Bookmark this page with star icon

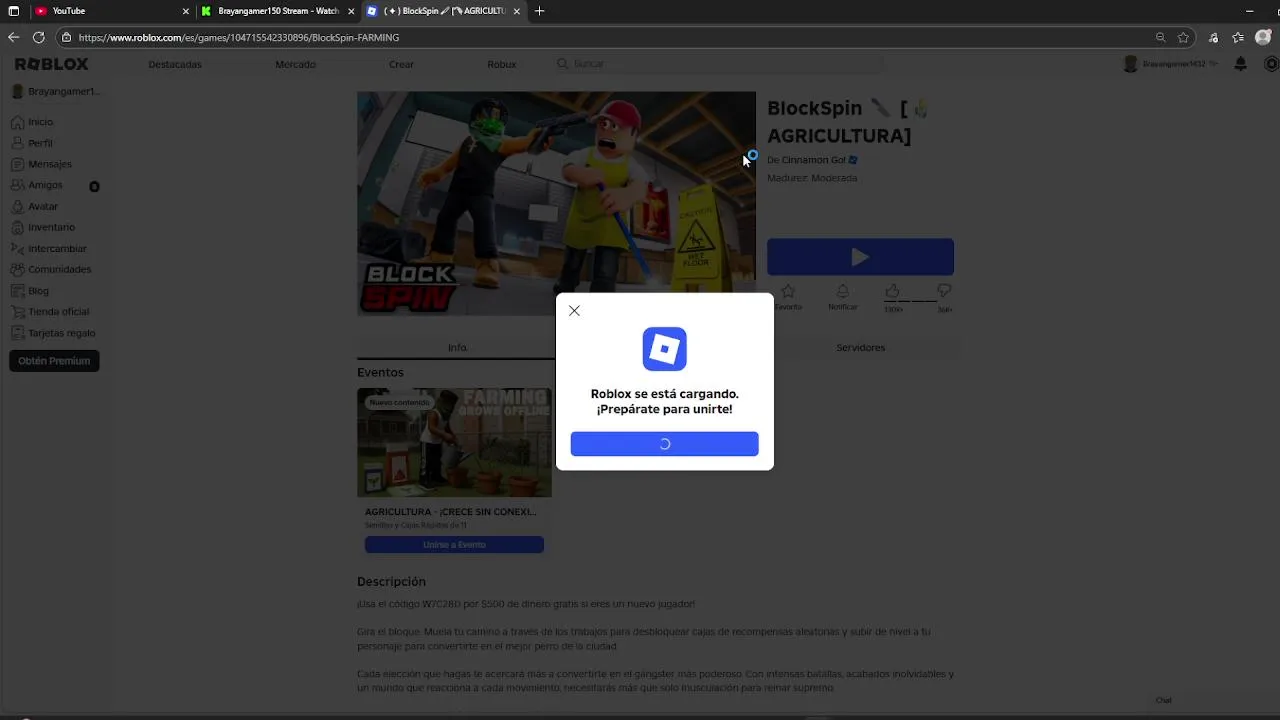pyautogui.click(x=1184, y=37)
